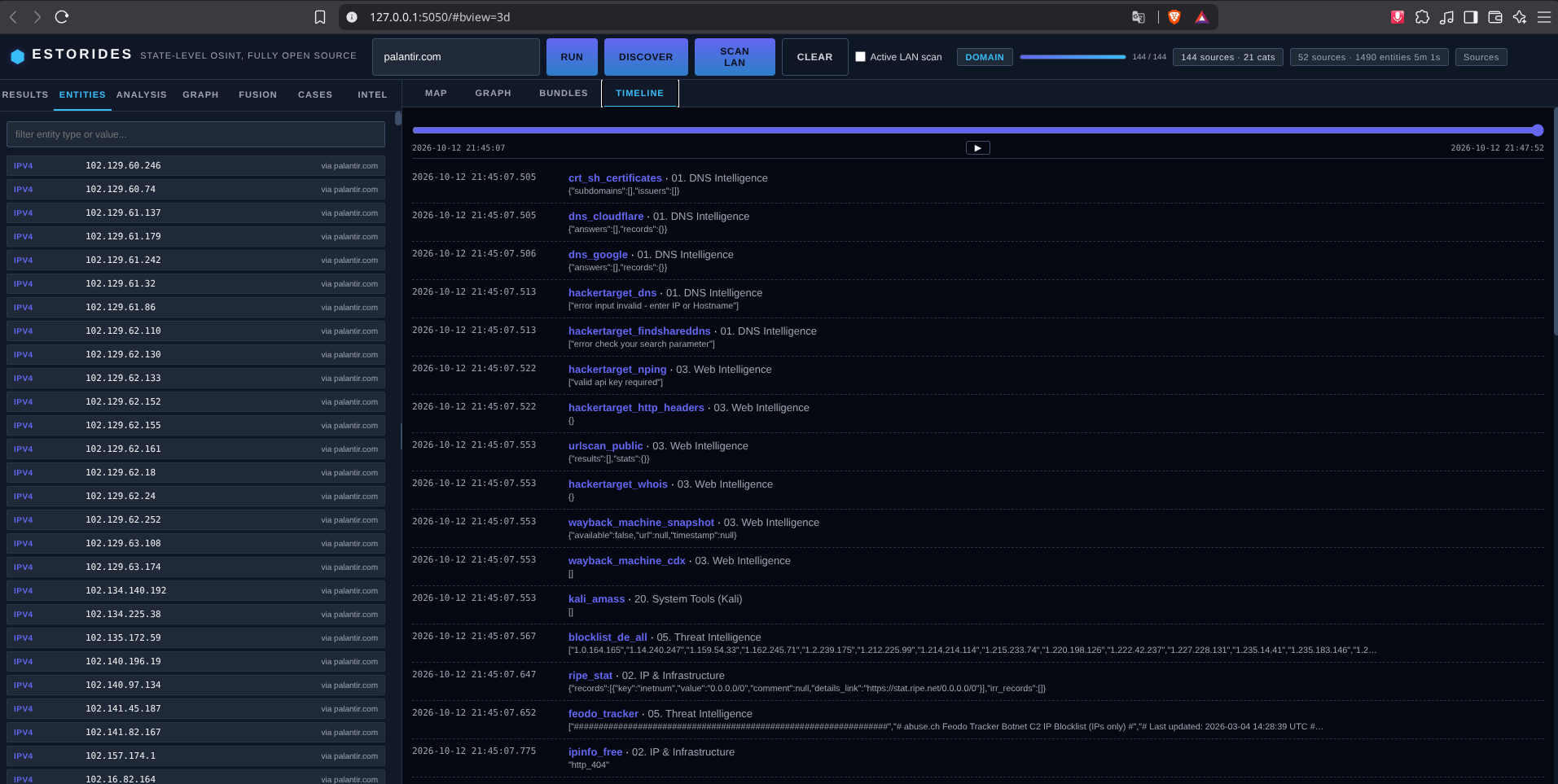Open the blocklist_de_all source link

[608, 637]
